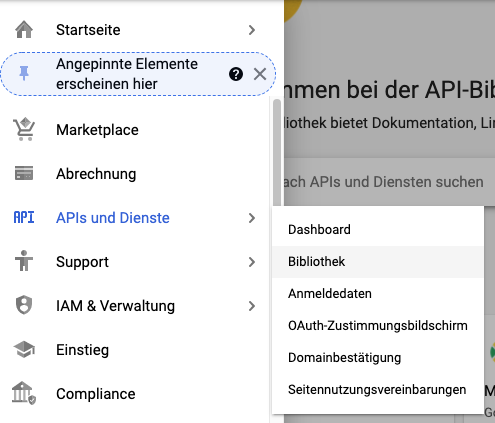This screenshot has height=423, width=495.
Task: Open Dashboard in the submenu
Action: (378, 230)
